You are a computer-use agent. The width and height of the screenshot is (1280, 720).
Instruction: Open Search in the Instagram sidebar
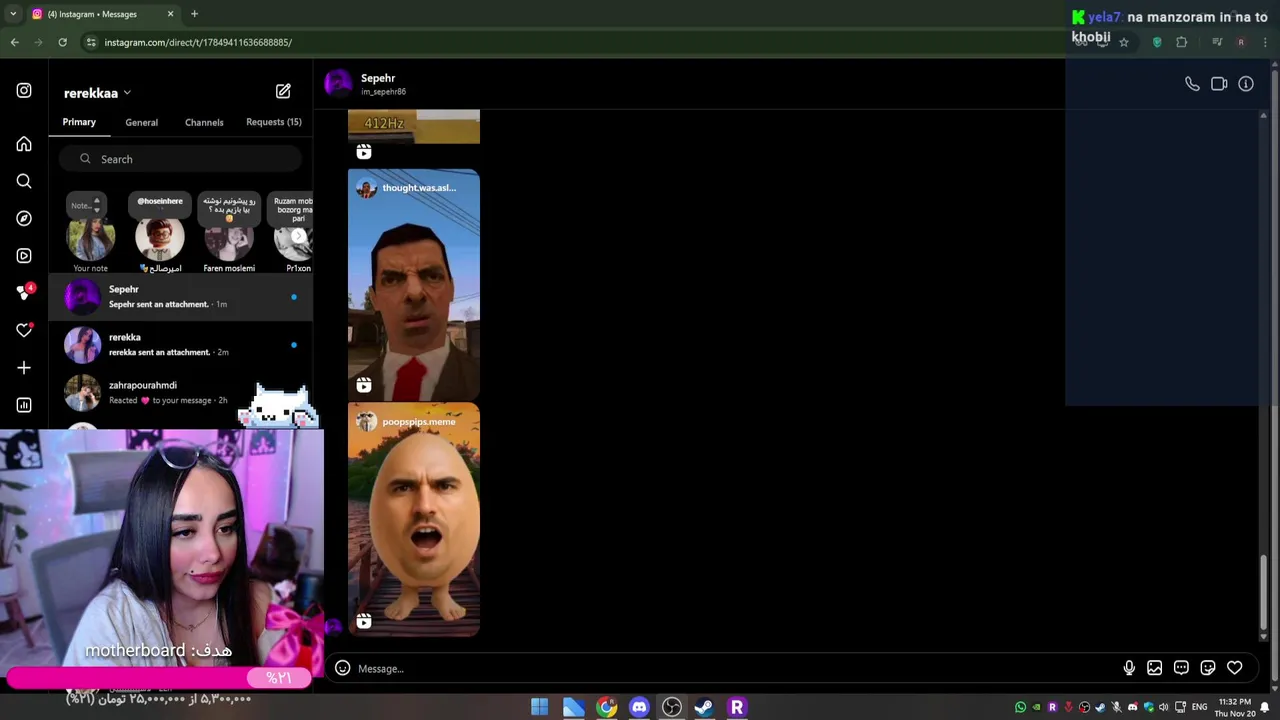point(24,181)
